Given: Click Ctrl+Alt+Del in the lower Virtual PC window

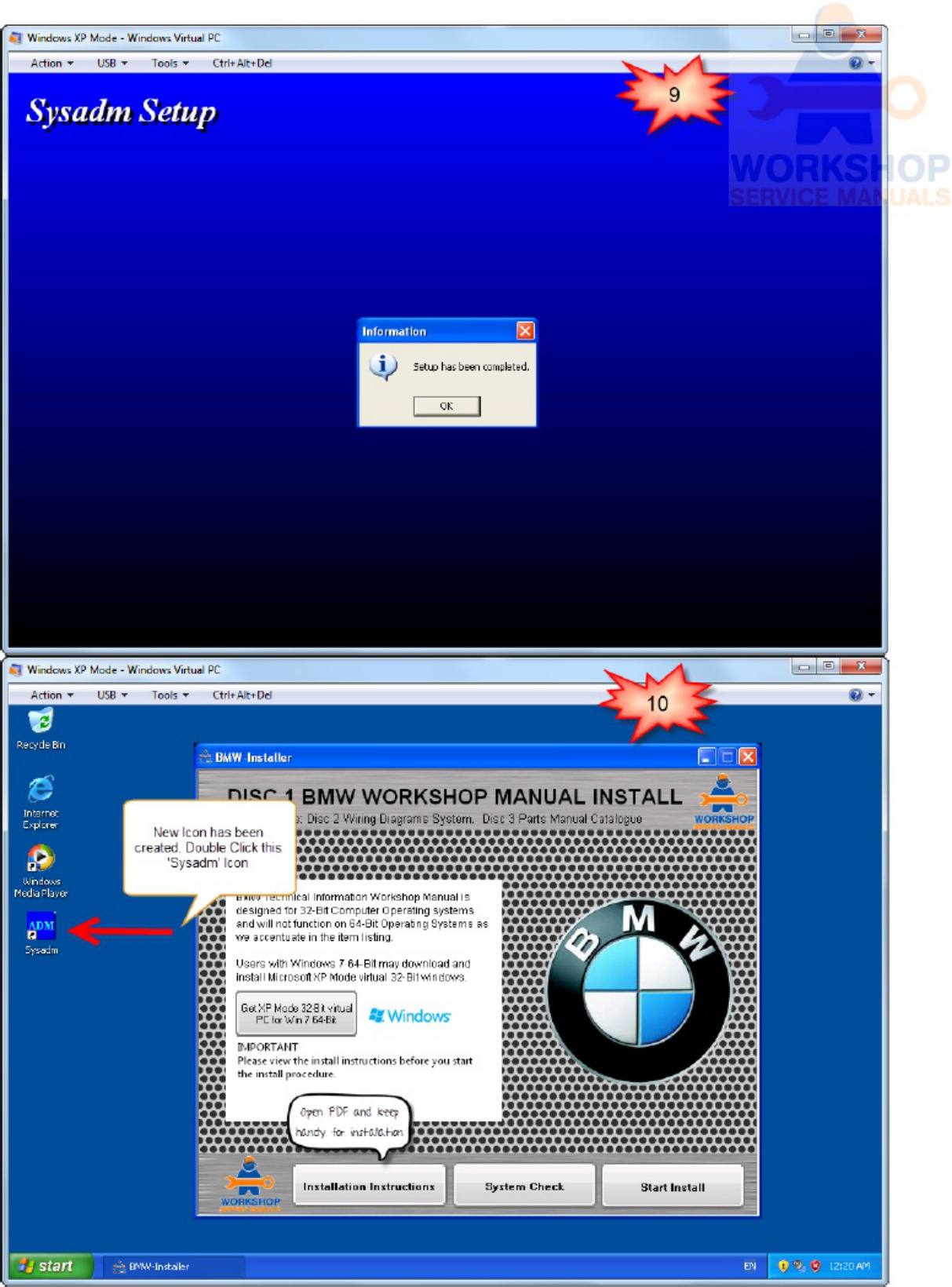Looking at the screenshot, I should coord(242,695).
